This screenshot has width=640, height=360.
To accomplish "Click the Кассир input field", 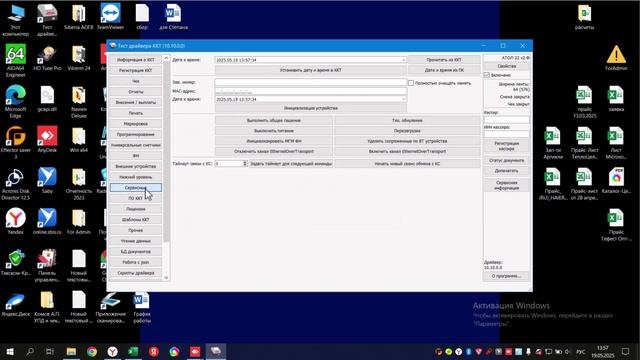I will click(x=507, y=120).
